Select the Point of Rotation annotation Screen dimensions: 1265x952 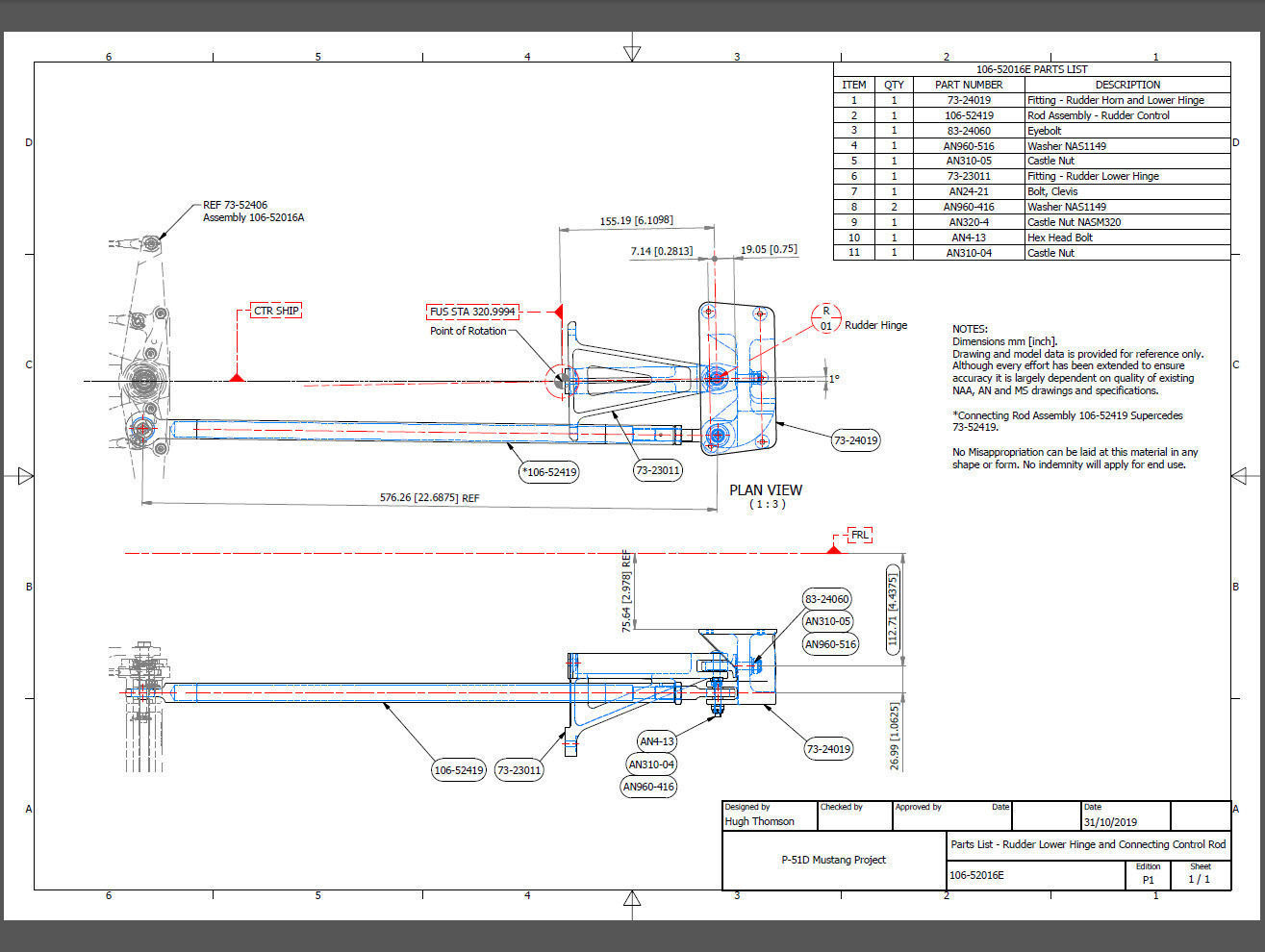pos(468,331)
